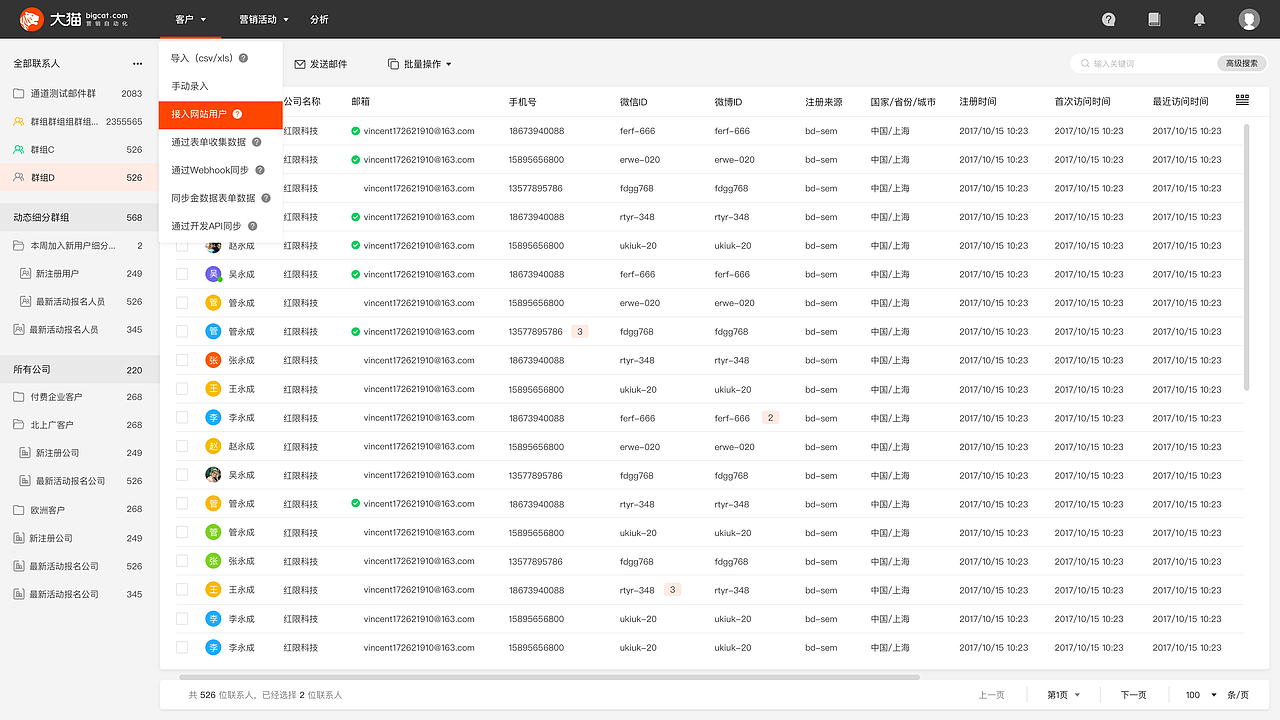
Task: Open the column settings icon in table header
Action: point(1242,100)
